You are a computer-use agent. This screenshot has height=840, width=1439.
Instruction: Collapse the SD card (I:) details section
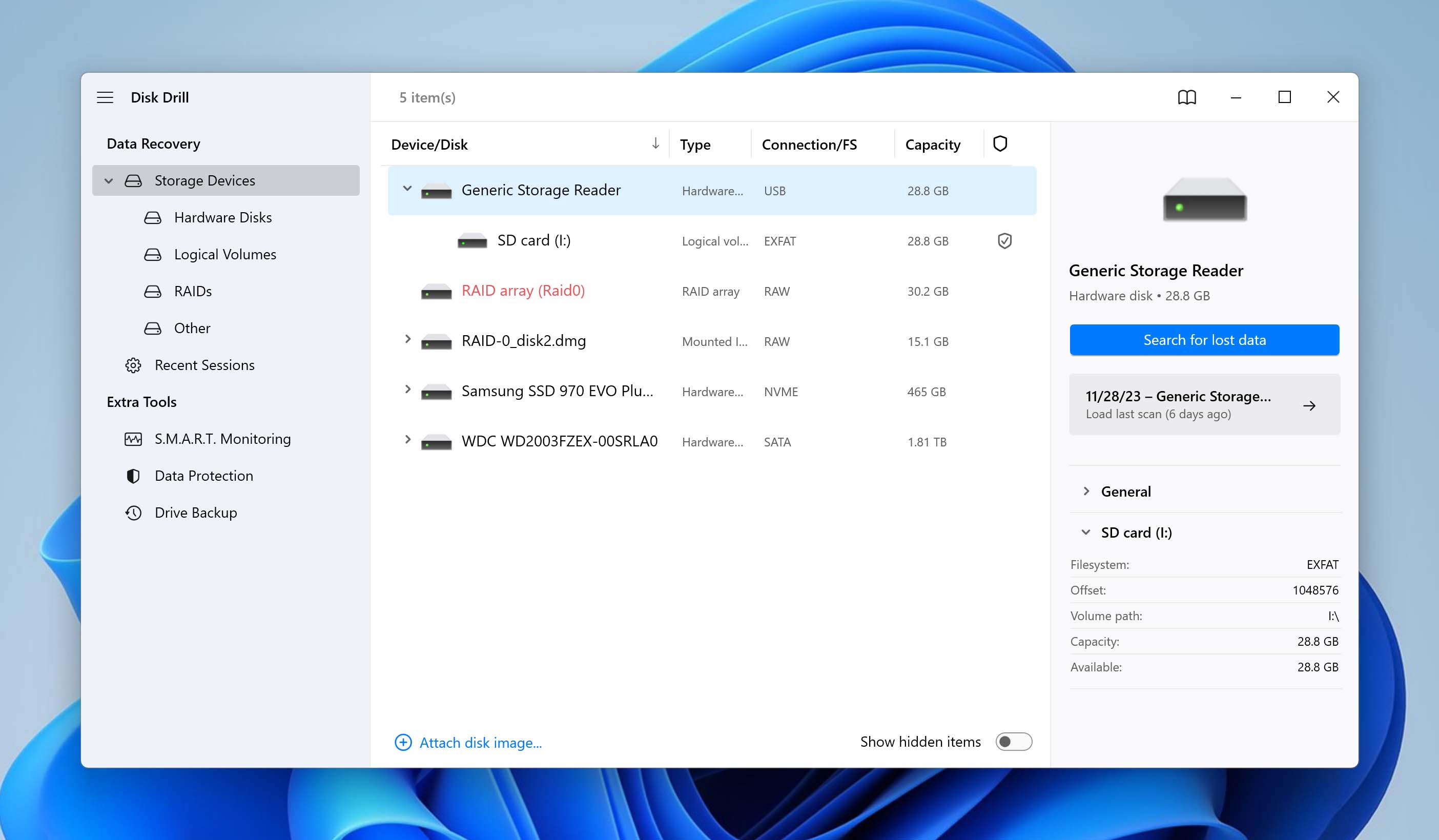coord(1086,531)
